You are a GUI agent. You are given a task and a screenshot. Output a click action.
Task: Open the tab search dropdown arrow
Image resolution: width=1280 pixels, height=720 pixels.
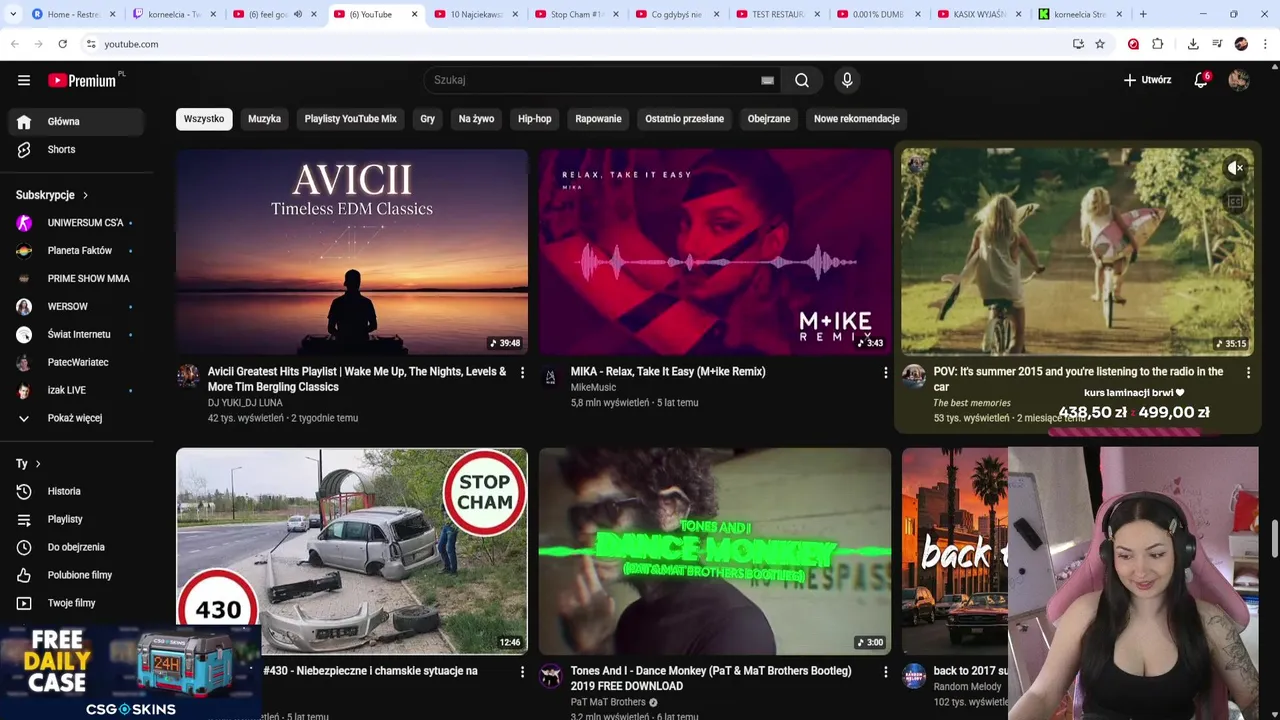tap(12, 14)
